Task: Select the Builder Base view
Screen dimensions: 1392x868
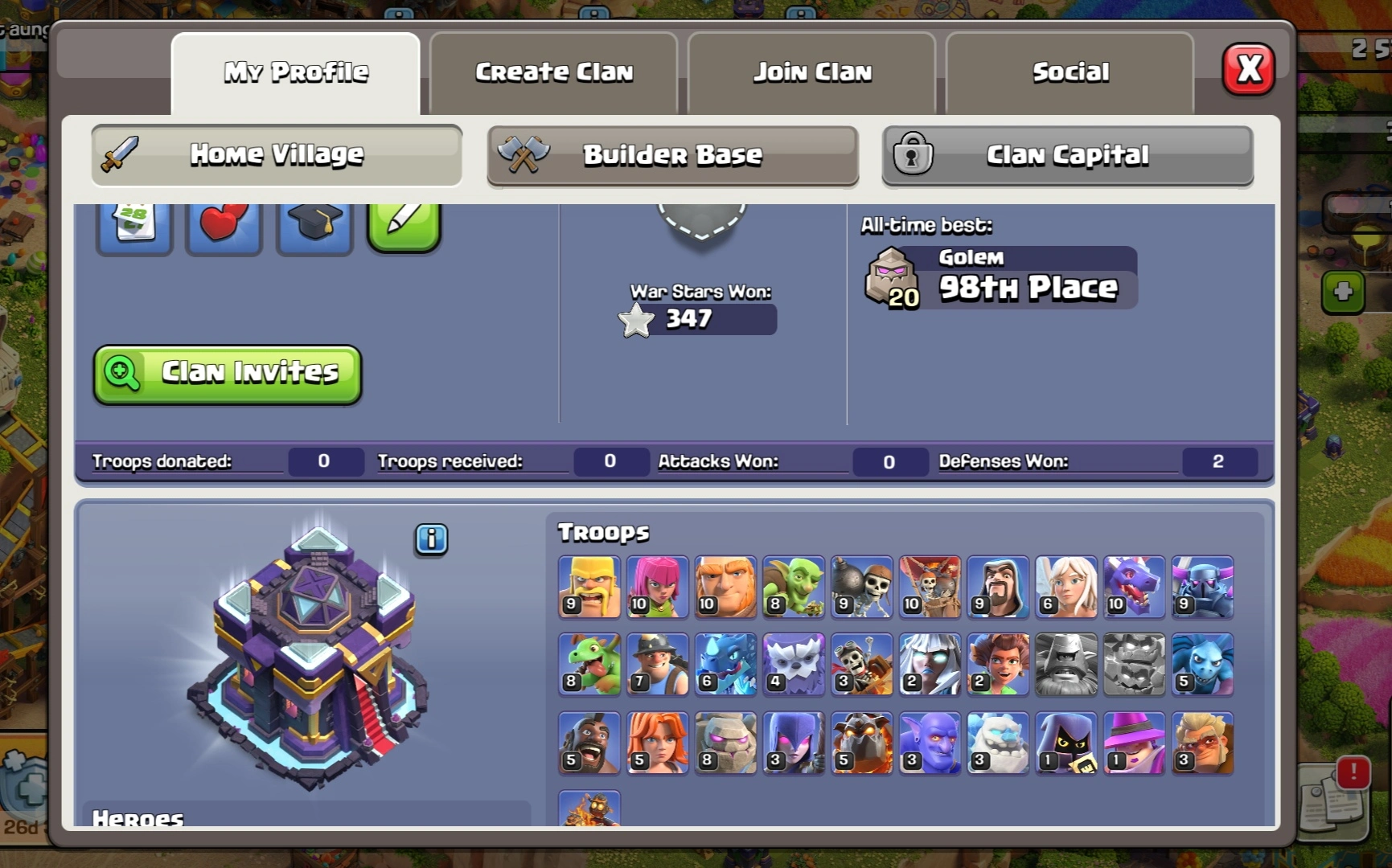Action: pos(672,155)
